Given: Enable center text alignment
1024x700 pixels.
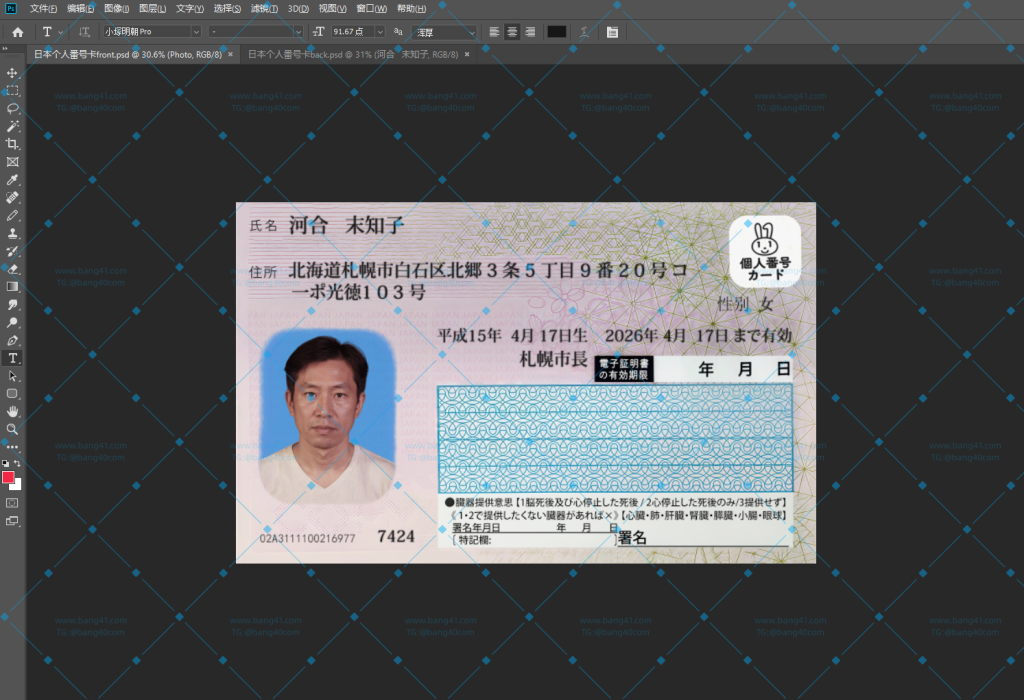Looking at the screenshot, I should tap(512, 31).
